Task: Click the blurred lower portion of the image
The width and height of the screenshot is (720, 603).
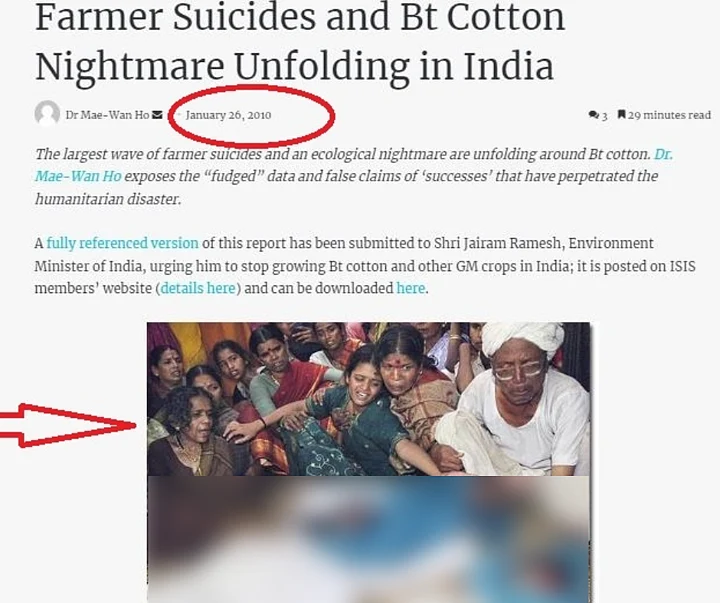Action: [368, 539]
